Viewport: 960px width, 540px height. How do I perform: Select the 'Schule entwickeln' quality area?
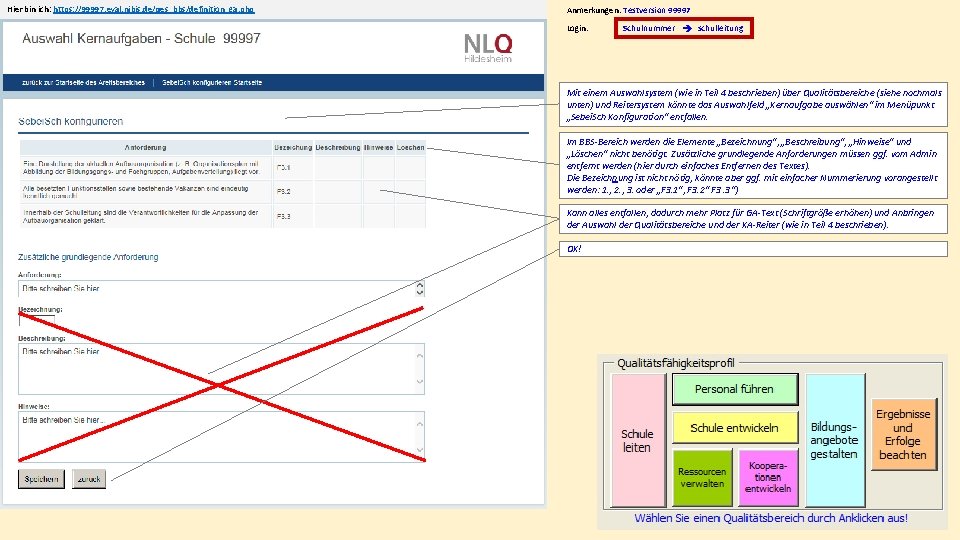pos(735,428)
